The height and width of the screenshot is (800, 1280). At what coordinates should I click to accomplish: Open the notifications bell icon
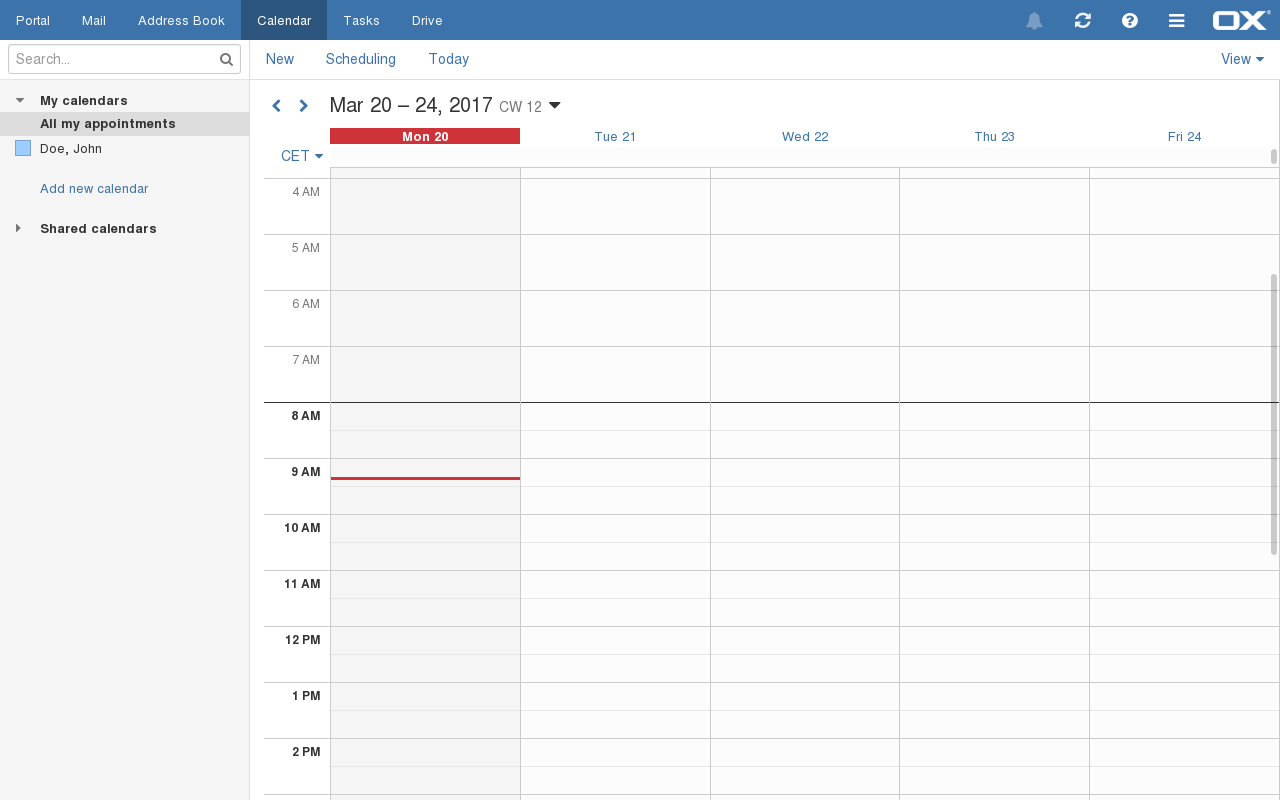(1034, 21)
